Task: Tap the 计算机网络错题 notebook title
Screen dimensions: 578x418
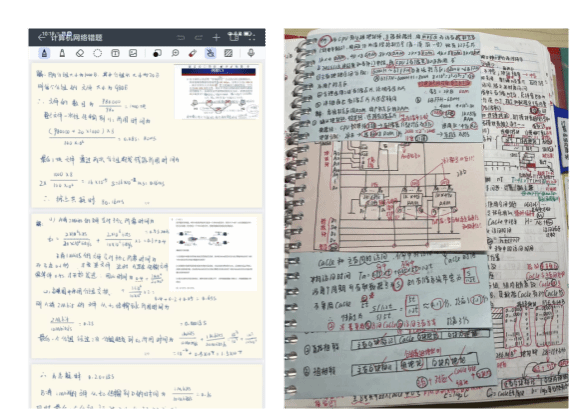Action: point(77,38)
